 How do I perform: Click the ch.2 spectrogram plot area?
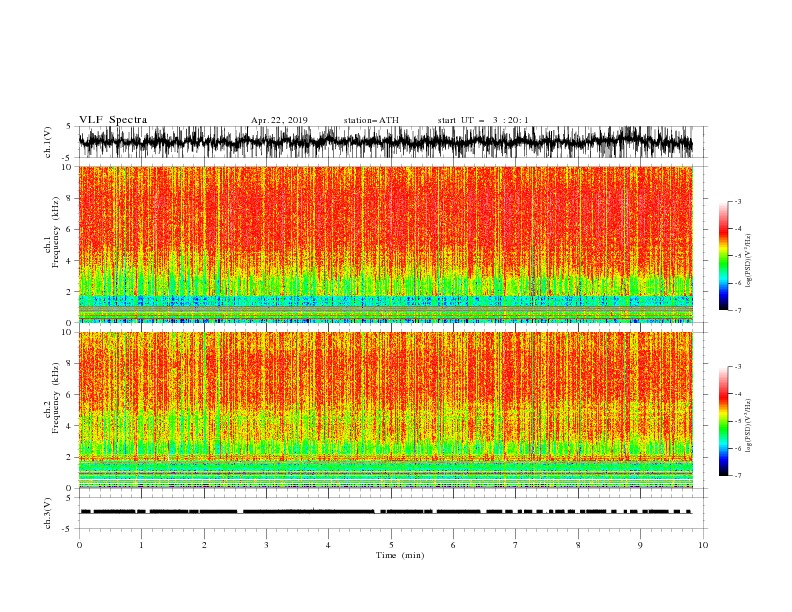[385, 410]
